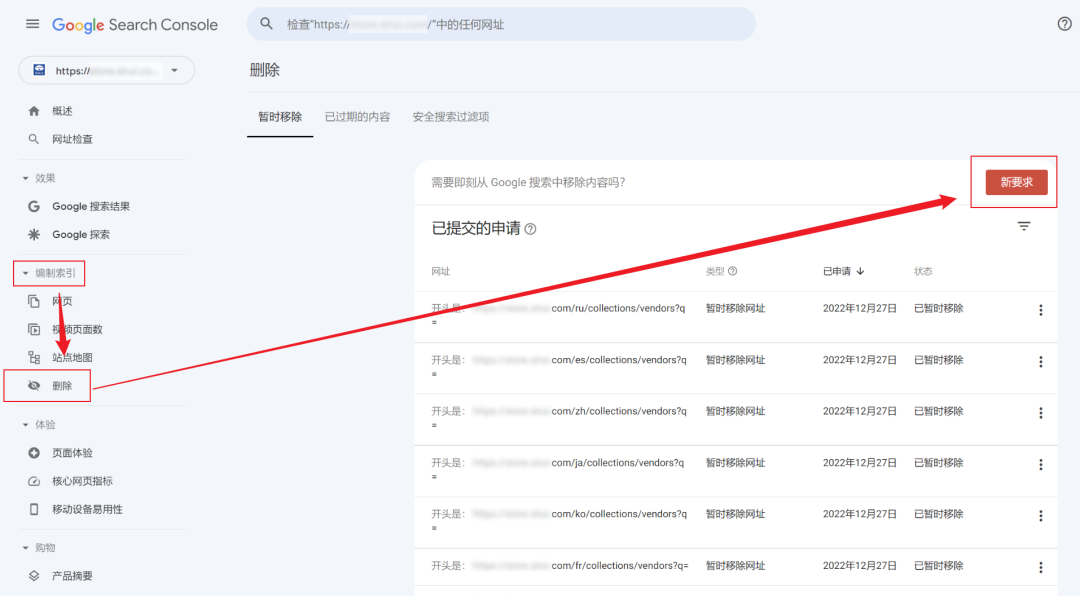Click the URL inspection search field
1080x596 pixels.
click(500, 22)
